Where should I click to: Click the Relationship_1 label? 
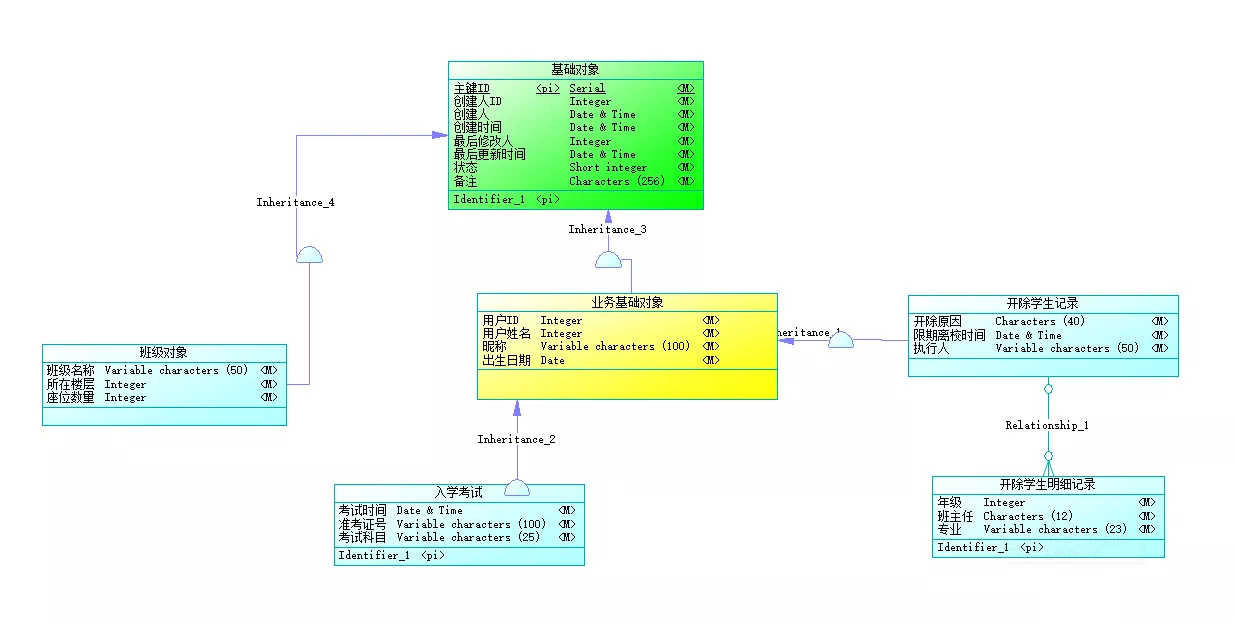[1047, 425]
